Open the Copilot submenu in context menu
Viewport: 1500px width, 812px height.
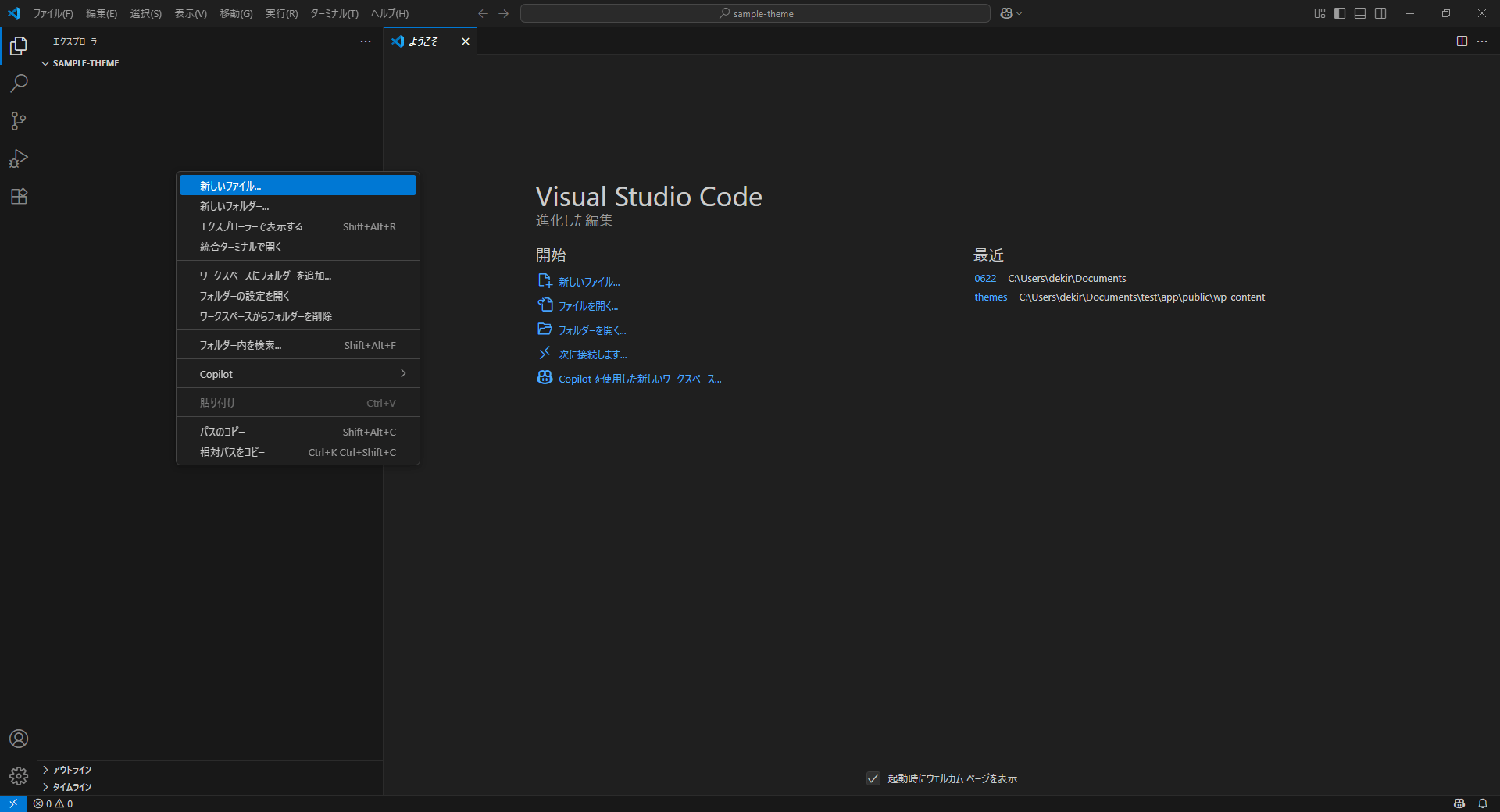point(298,374)
